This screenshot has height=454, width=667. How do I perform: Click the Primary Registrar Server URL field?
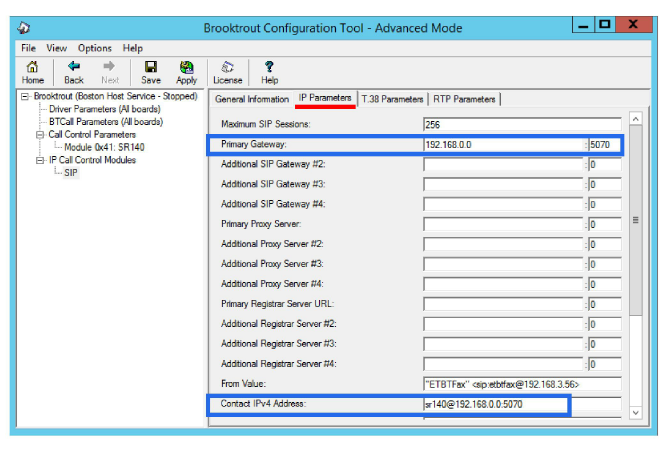(x=504, y=304)
